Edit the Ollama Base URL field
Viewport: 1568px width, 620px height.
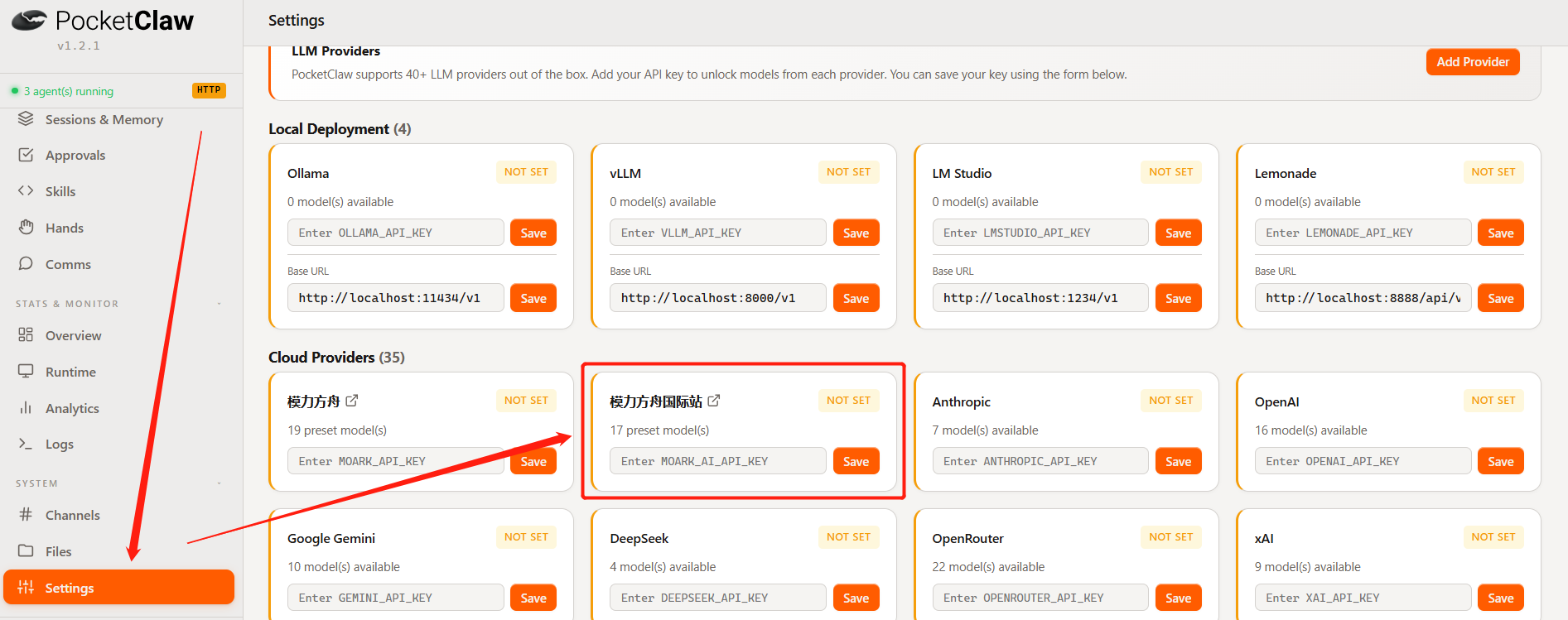(x=396, y=298)
